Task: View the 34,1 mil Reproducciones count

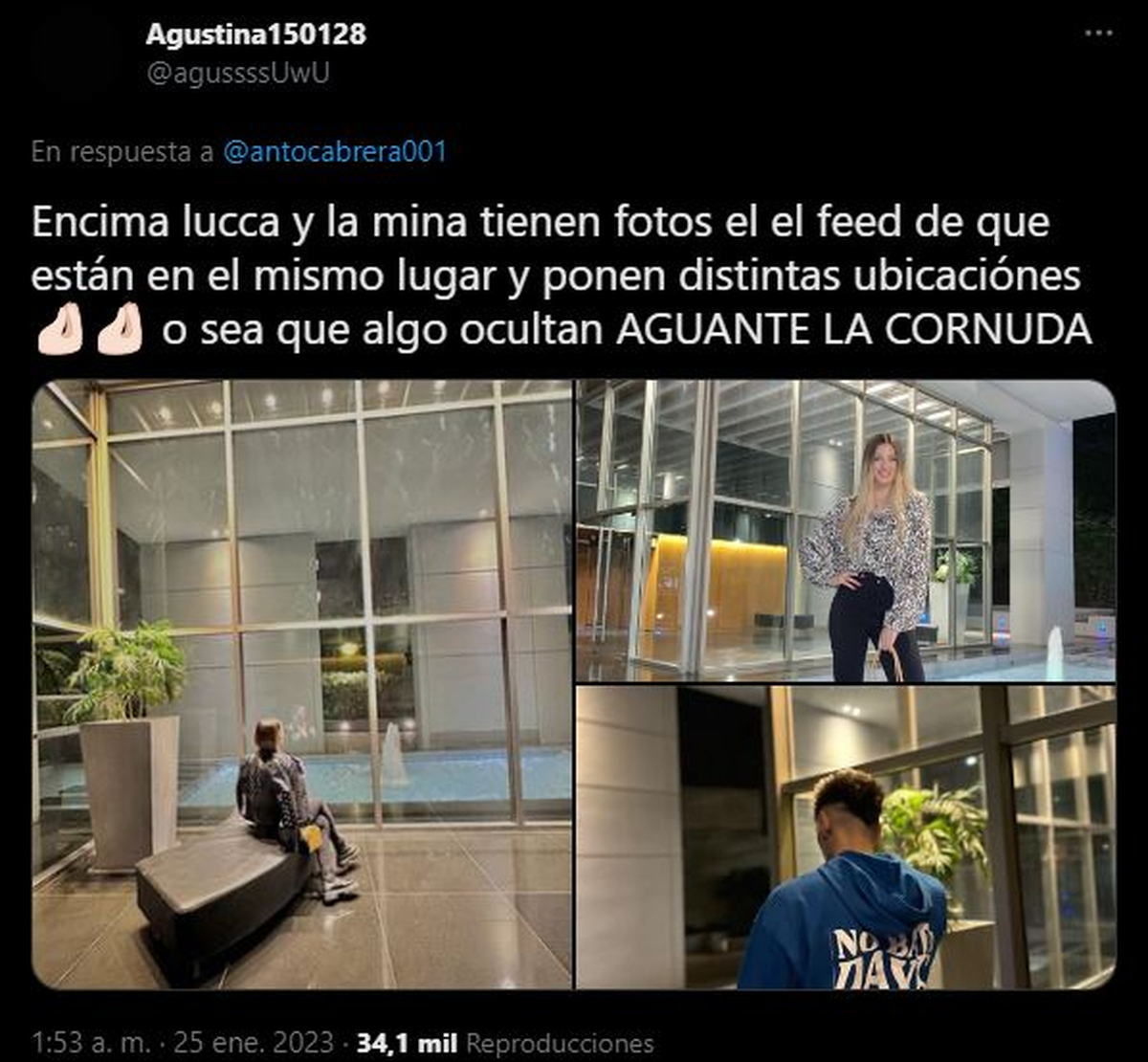Action: 505,1042
